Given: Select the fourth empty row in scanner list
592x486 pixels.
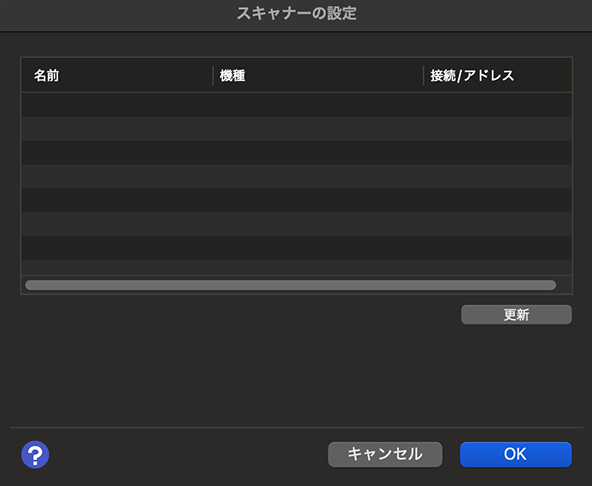Looking at the screenshot, I should [x=296, y=176].
